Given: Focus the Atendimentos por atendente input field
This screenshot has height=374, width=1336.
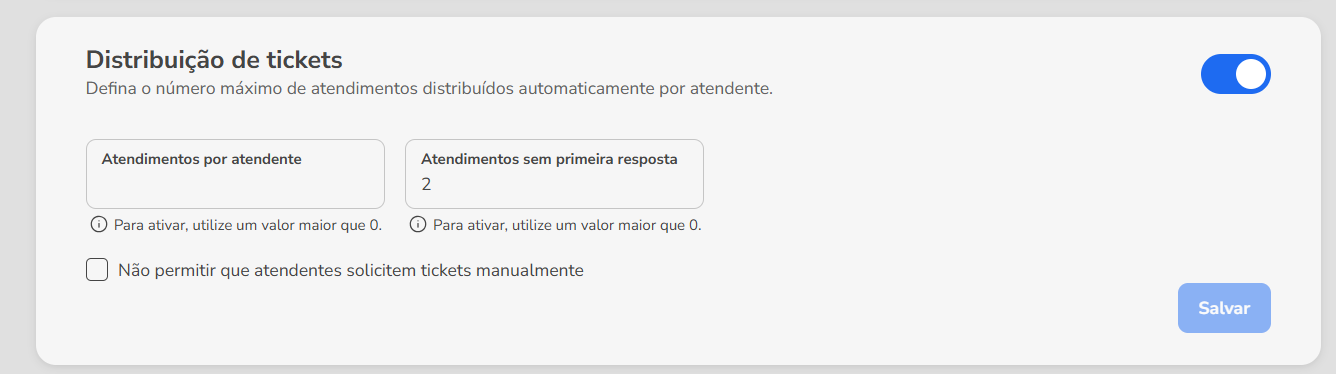Looking at the screenshot, I should click(235, 174).
